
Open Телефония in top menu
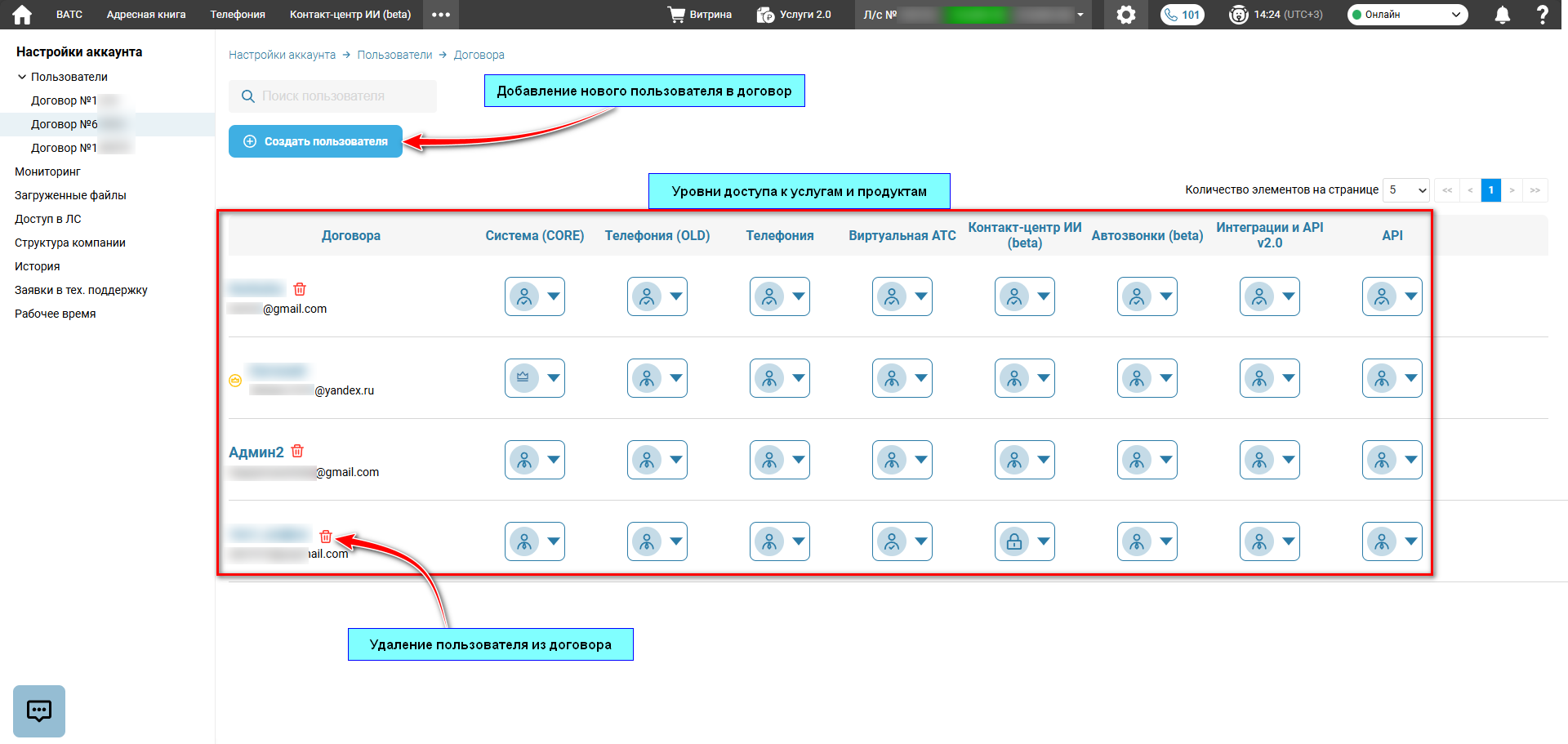[x=238, y=15]
